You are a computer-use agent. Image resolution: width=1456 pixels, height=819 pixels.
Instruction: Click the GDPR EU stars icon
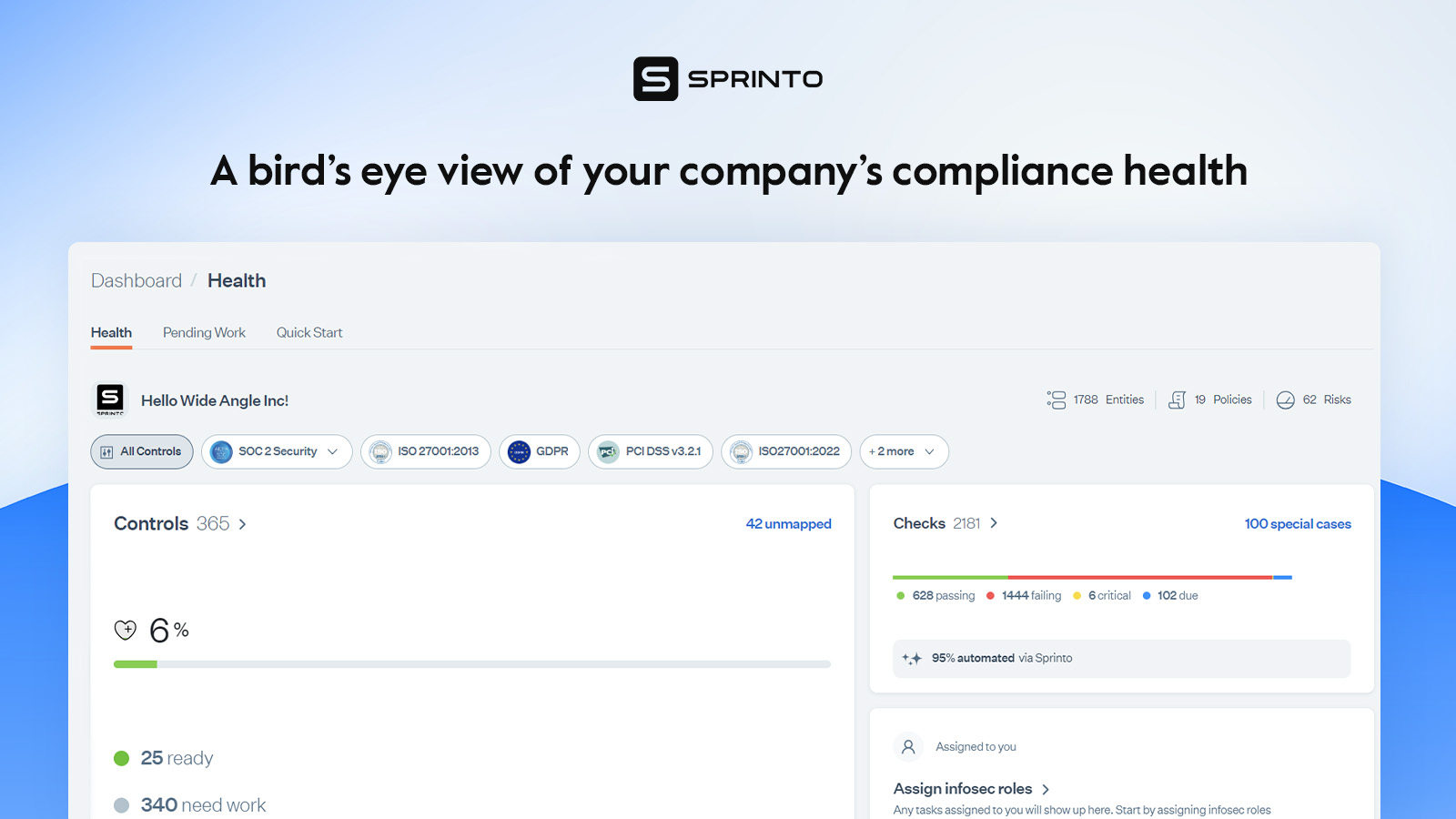[x=519, y=451]
